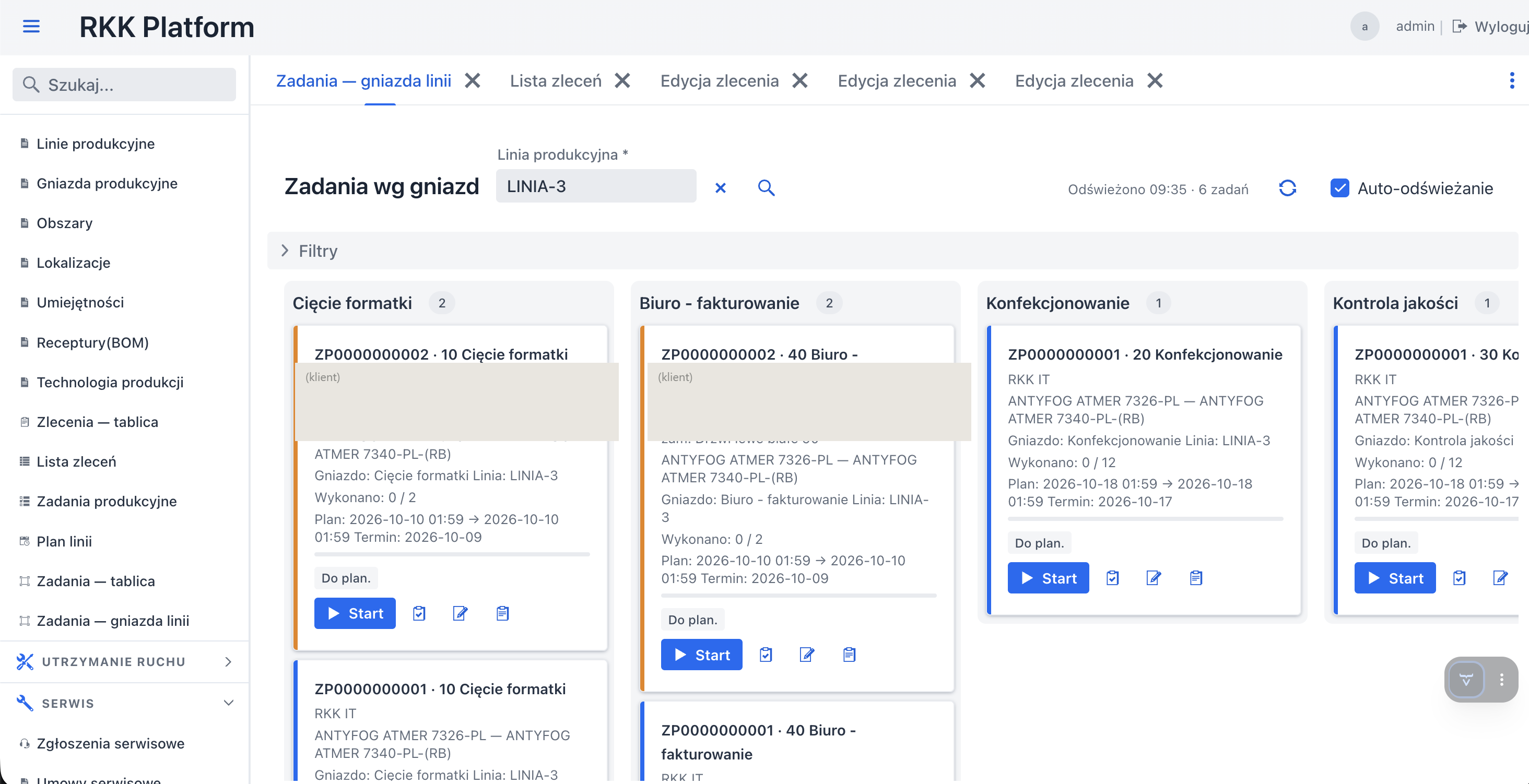Start the ZP0000000001 Konfekcjonowanie task

[1048, 578]
